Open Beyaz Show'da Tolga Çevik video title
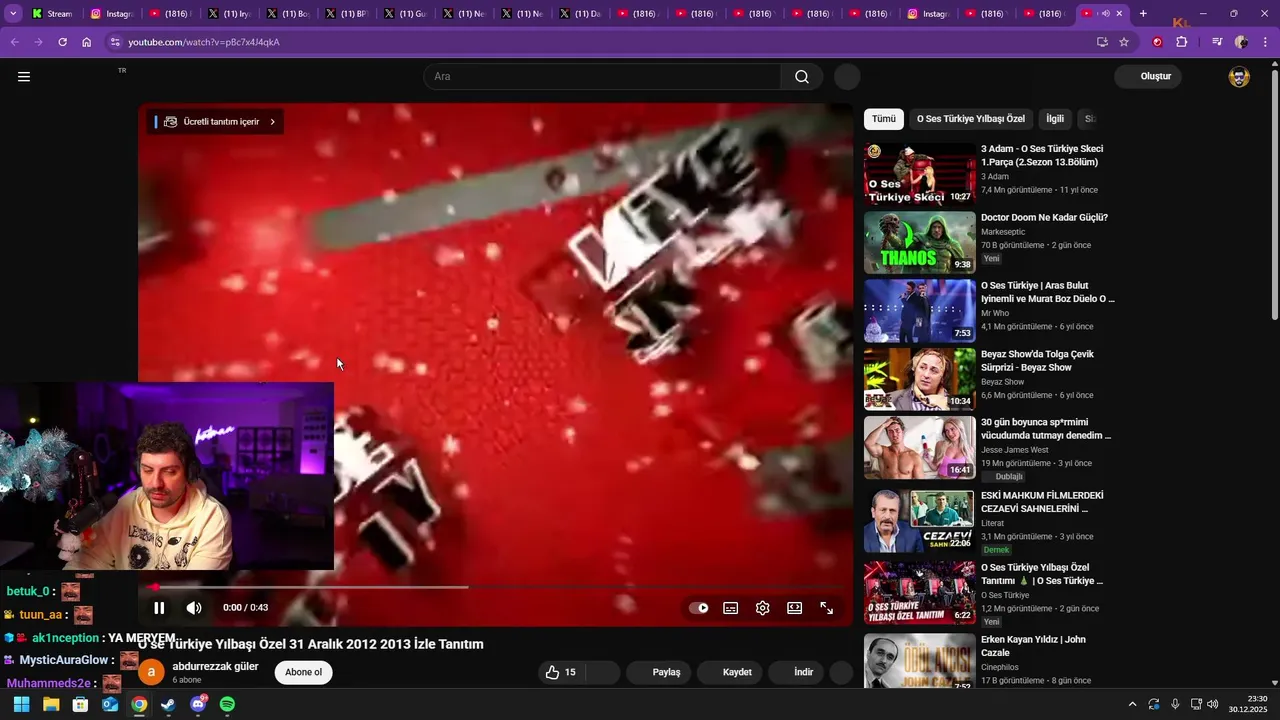This screenshot has width=1280, height=720. [1037, 361]
